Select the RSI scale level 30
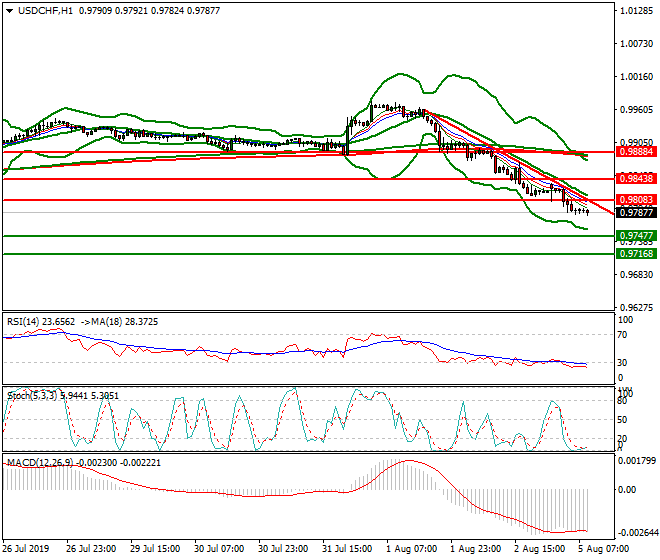This screenshot has height=560, width=660. (x=623, y=363)
